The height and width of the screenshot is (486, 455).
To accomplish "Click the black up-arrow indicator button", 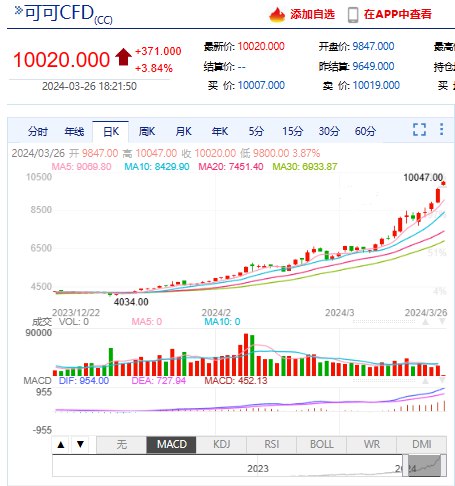I will (x=61, y=444).
